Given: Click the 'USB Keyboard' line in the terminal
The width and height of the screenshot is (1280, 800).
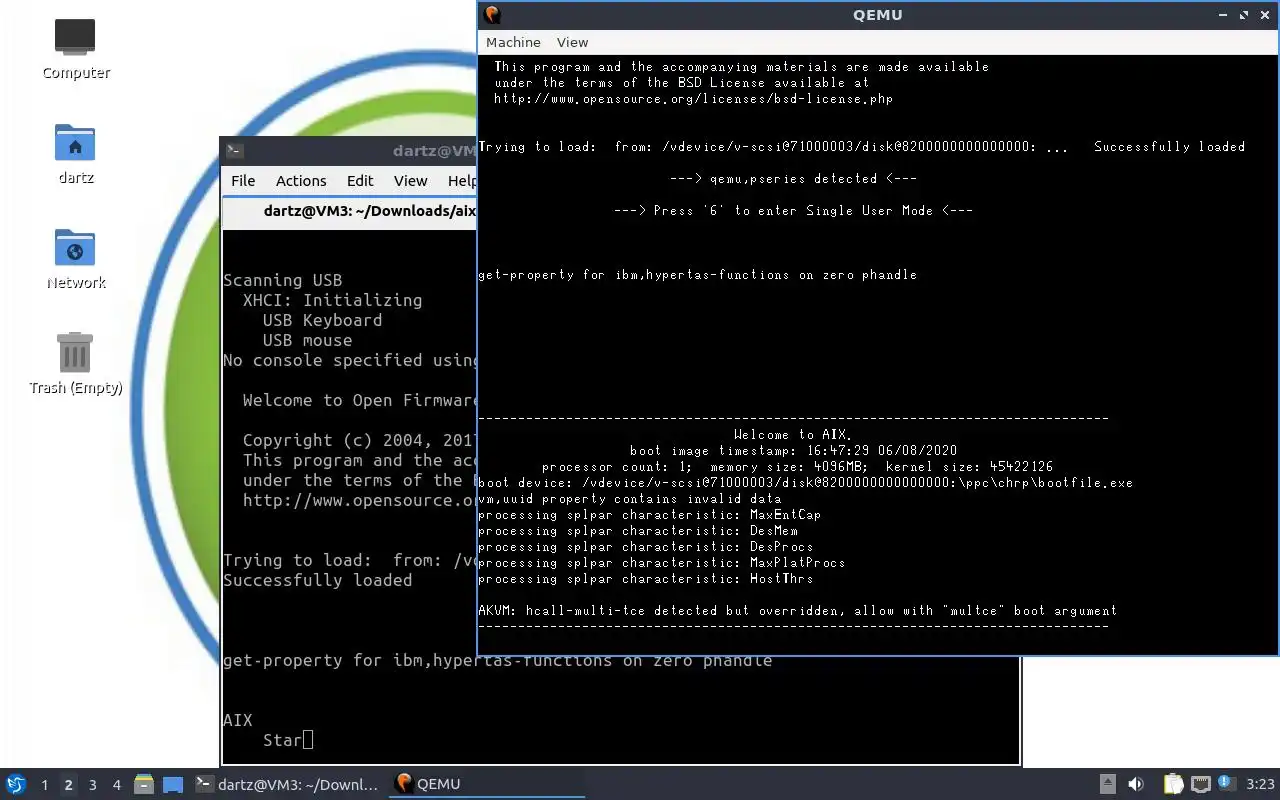Looking at the screenshot, I should tap(322, 320).
